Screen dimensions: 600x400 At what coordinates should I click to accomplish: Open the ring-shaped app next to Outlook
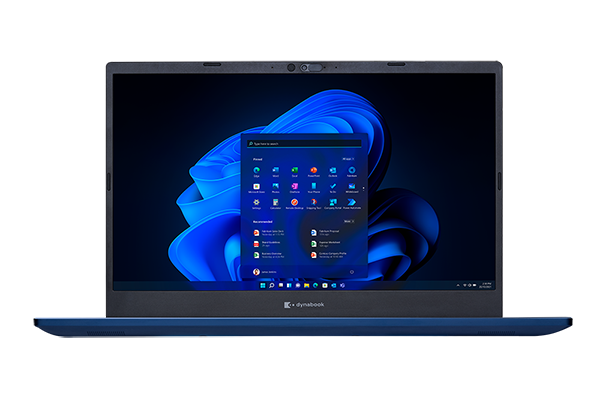(x=352, y=171)
